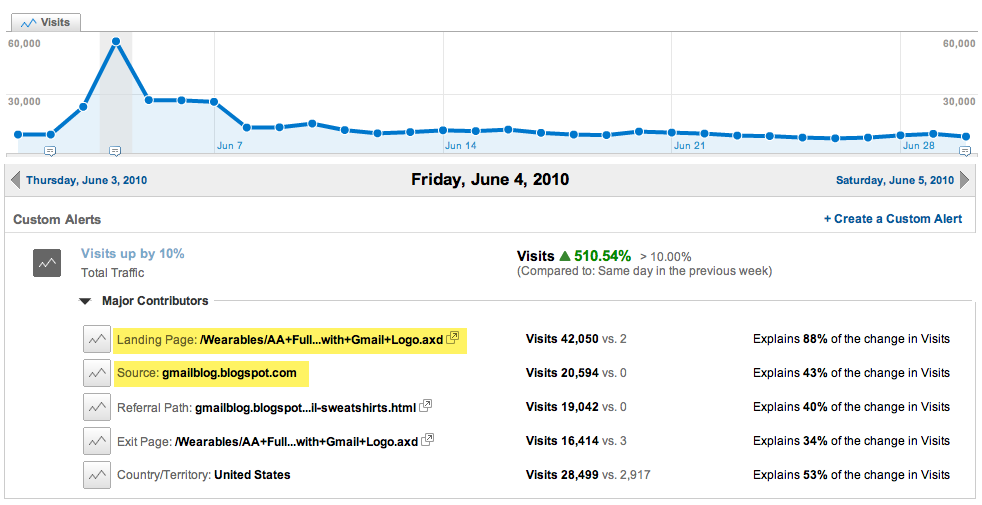The image size is (982, 505).
Task: Open the Visits tab
Action: [46, 23]
